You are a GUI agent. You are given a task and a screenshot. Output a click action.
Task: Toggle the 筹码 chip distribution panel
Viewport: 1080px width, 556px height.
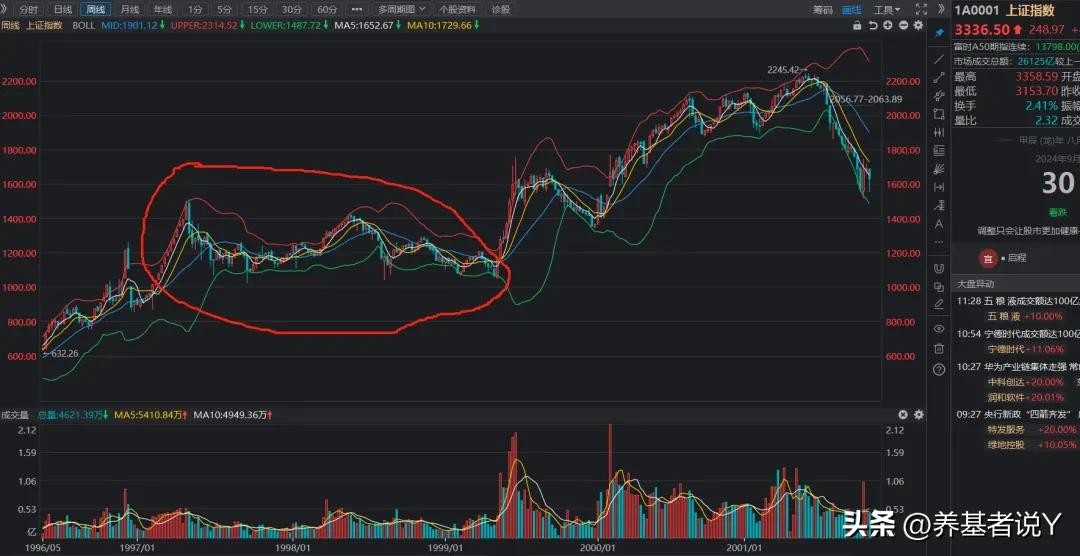[x=822, y=9]
